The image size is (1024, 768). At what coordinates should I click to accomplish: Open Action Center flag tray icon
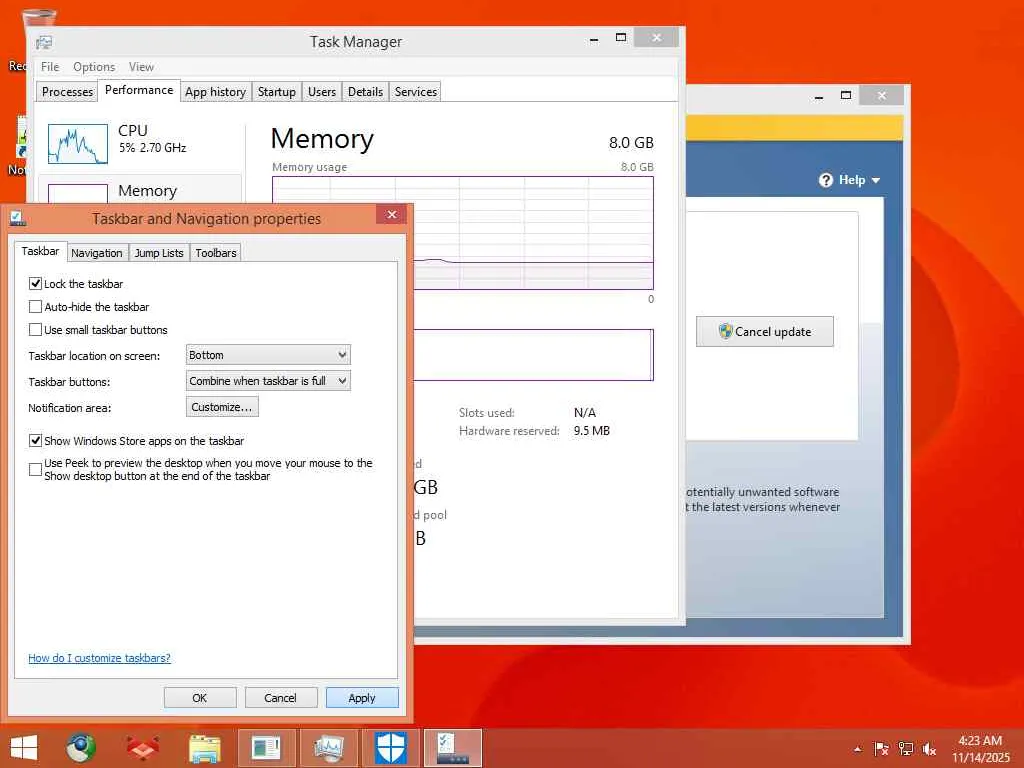pyautogui.click(x=881, y=749)
